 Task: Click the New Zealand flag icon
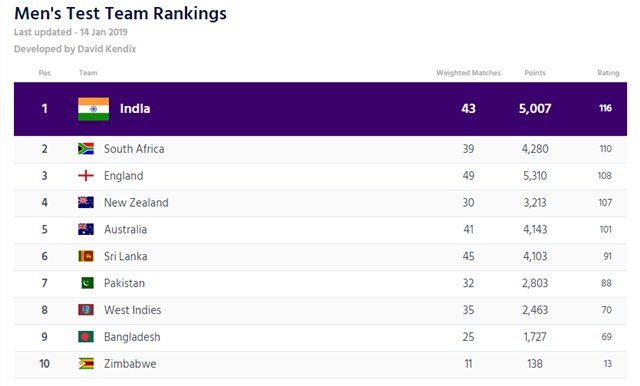click(x=86, y=202)
